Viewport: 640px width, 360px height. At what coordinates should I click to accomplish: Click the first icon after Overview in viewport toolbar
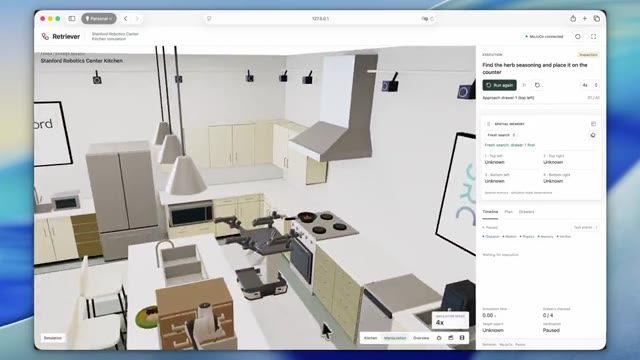pyautogui.click(x=439, y=338)
